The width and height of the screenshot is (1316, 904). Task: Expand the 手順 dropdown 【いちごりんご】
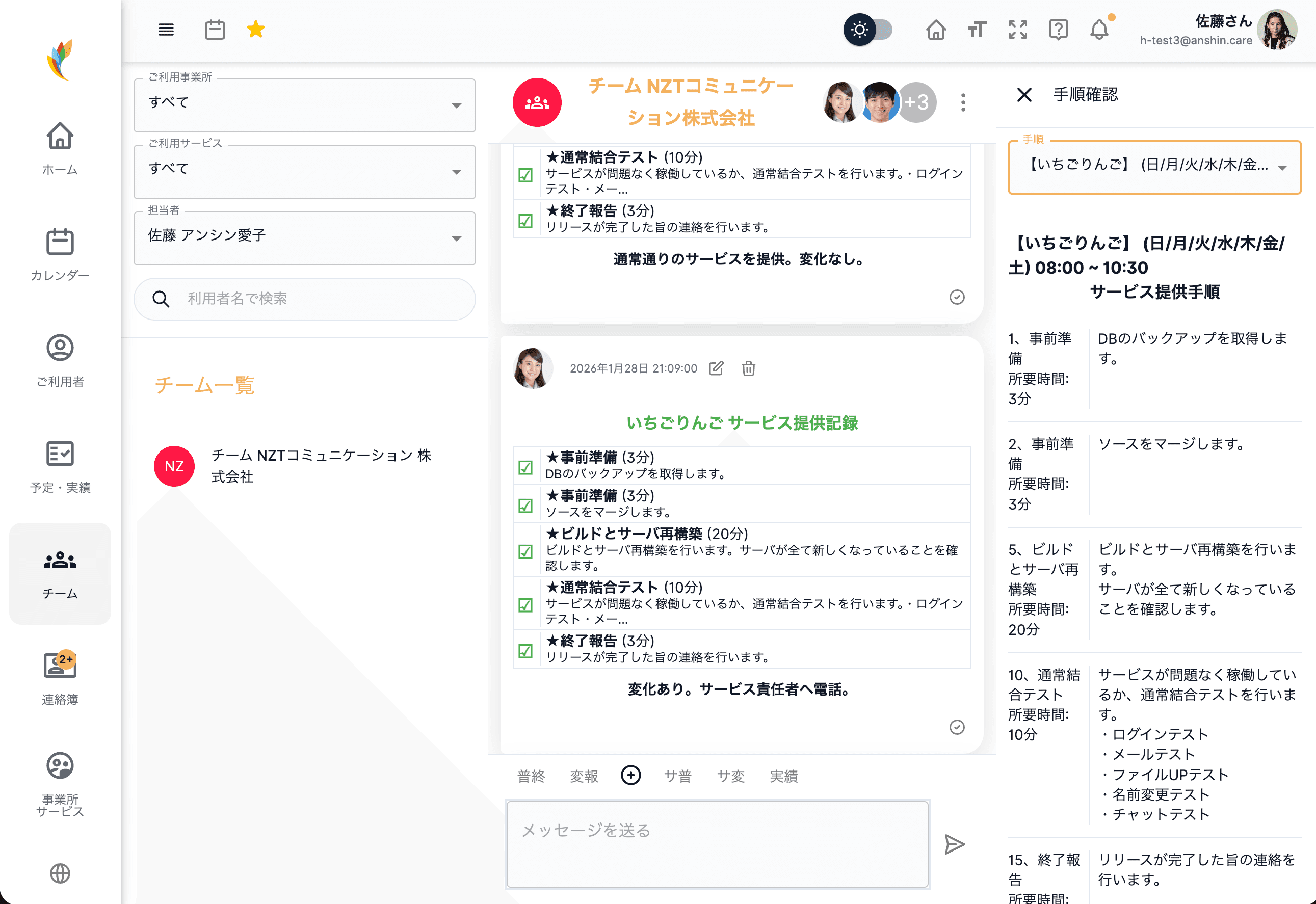[x=1154, y=167]
